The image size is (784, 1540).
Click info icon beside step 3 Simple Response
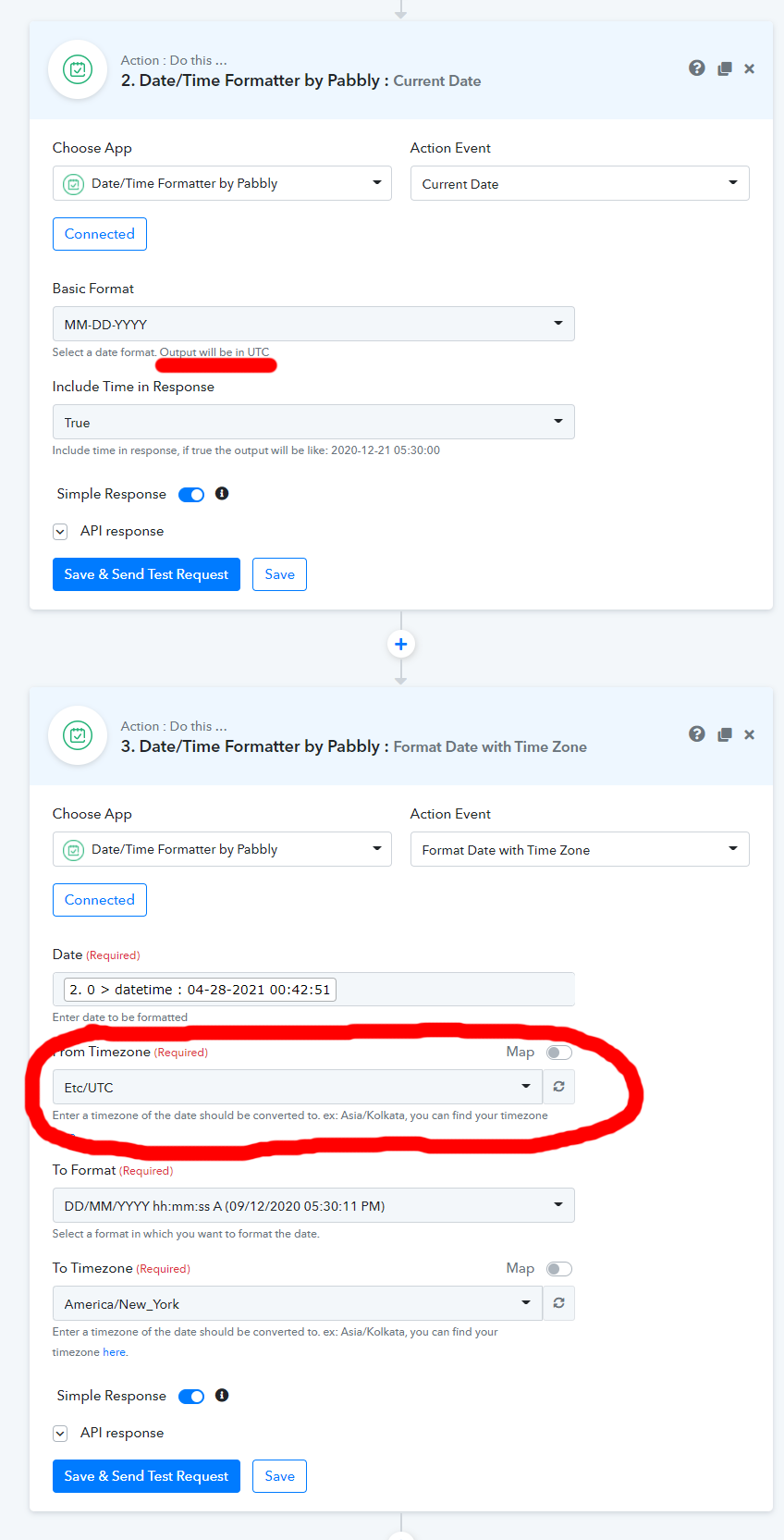pyautogui.click(x=222, y=1395)
